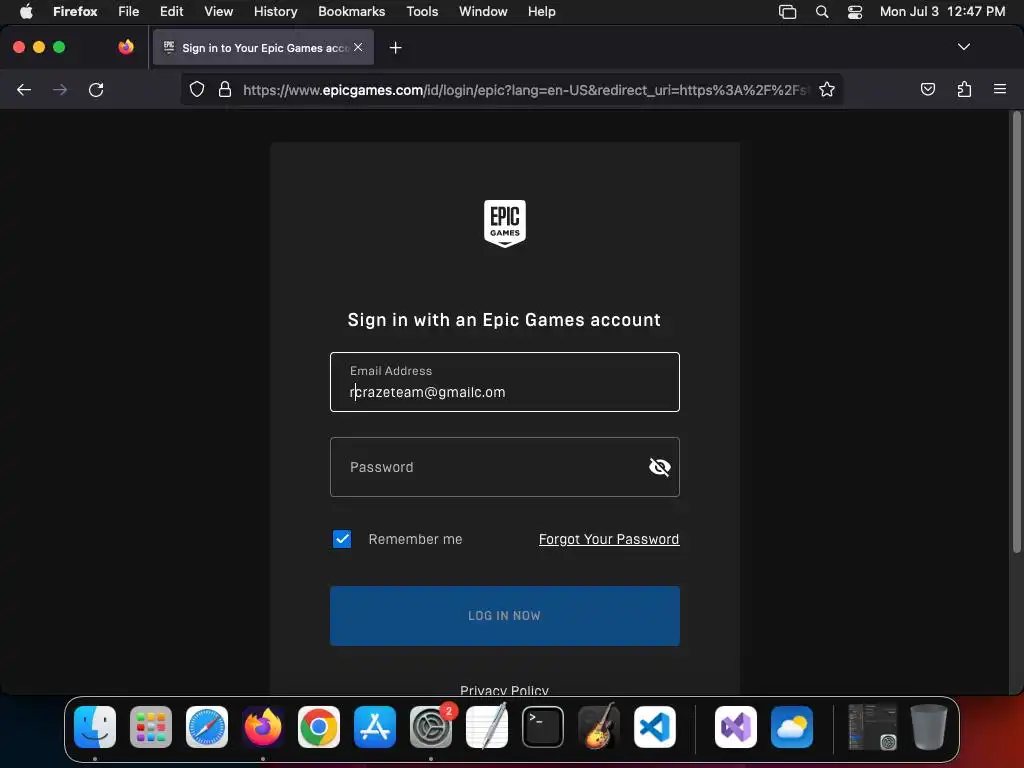
Task: Open the History menu
Action: [x=276, y=11]
